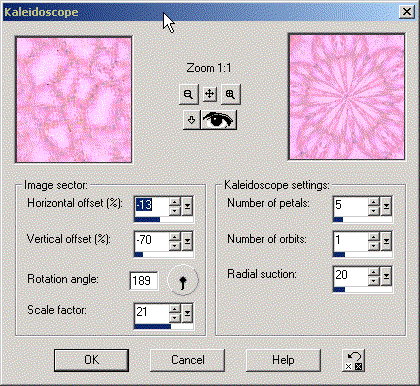Image resolution: width=420 pixels, height=386 pixels.
Task: Toggle the auto proof arrow button
Action: tap(191, 120)
